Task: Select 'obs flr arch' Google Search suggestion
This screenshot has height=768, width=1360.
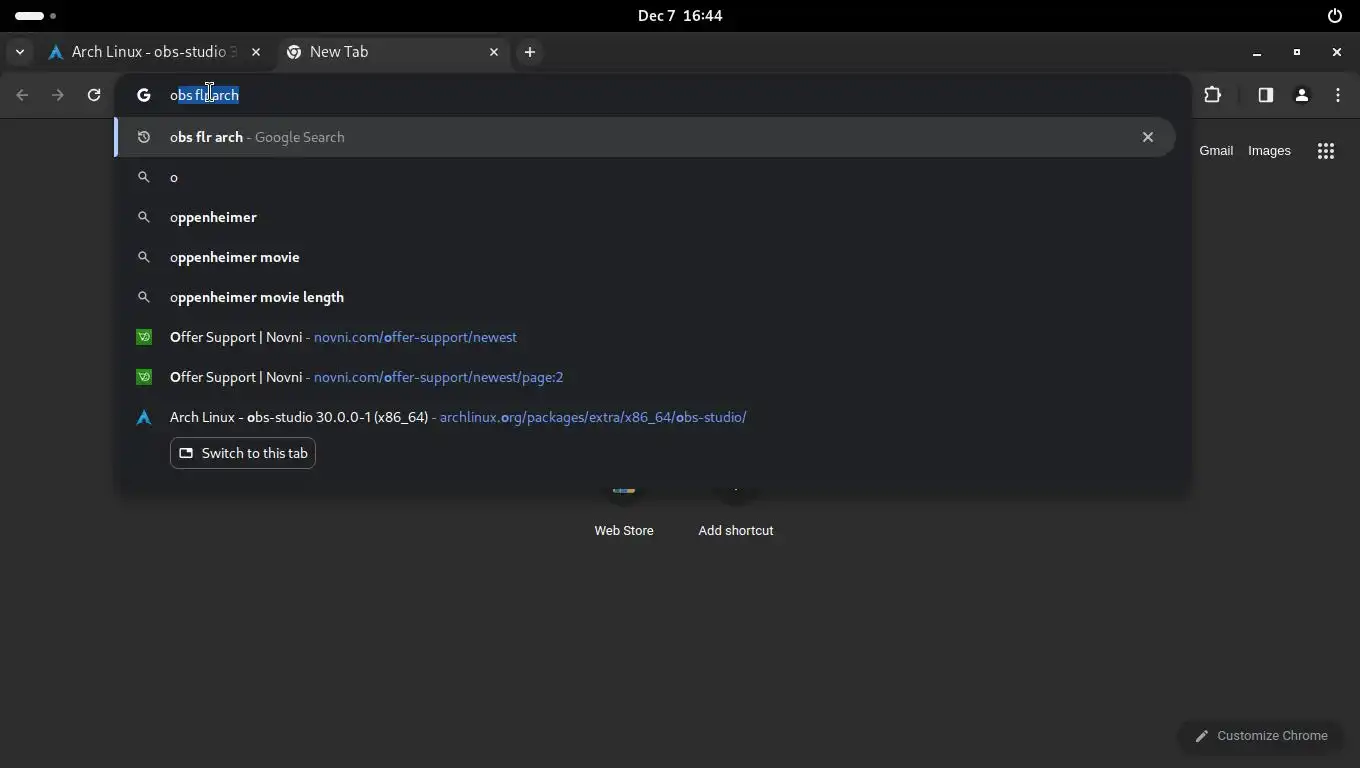Action: [x=645, y=137]
